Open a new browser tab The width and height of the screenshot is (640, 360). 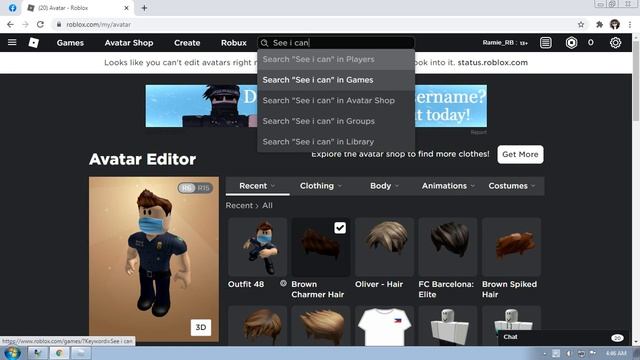(144, 8)
